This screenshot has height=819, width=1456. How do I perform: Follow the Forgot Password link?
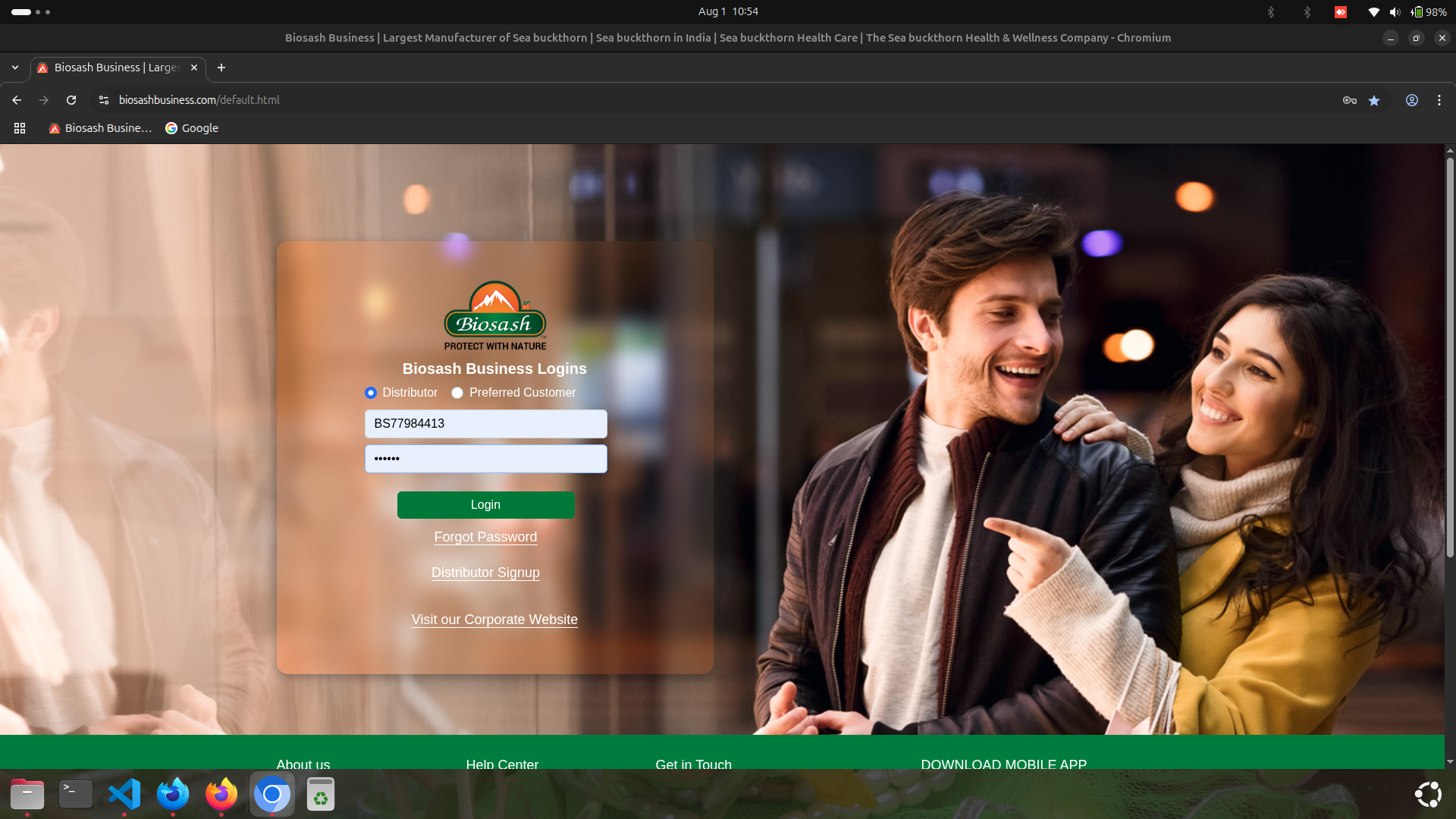[485, 537]
